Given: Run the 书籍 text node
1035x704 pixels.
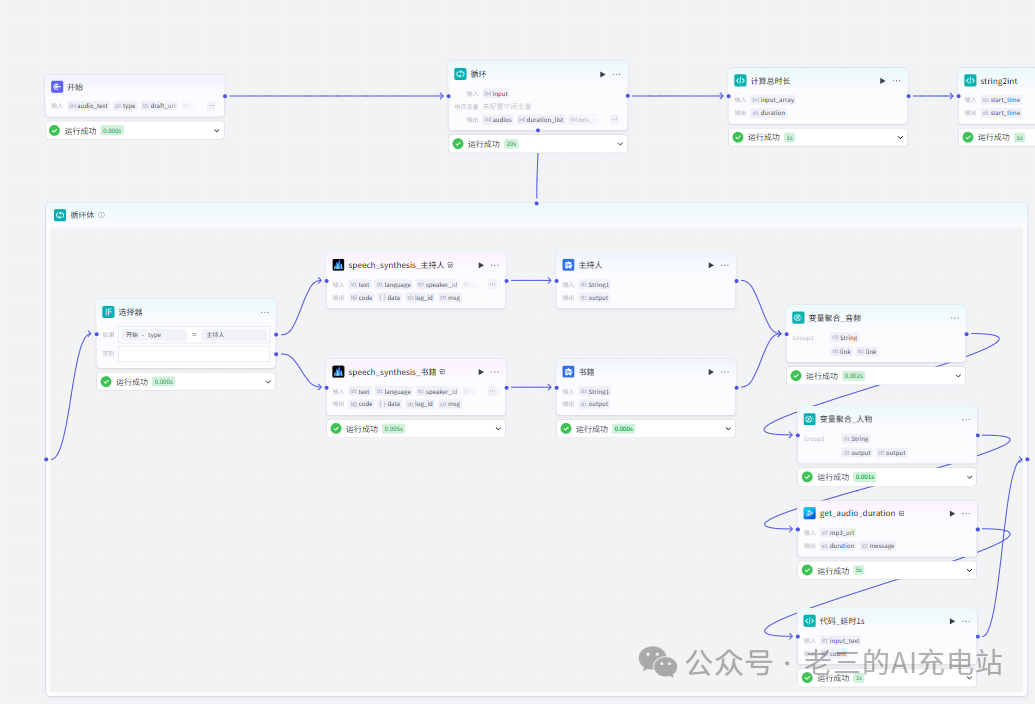Looking at the screenshot, I should [x=710, y=372].
